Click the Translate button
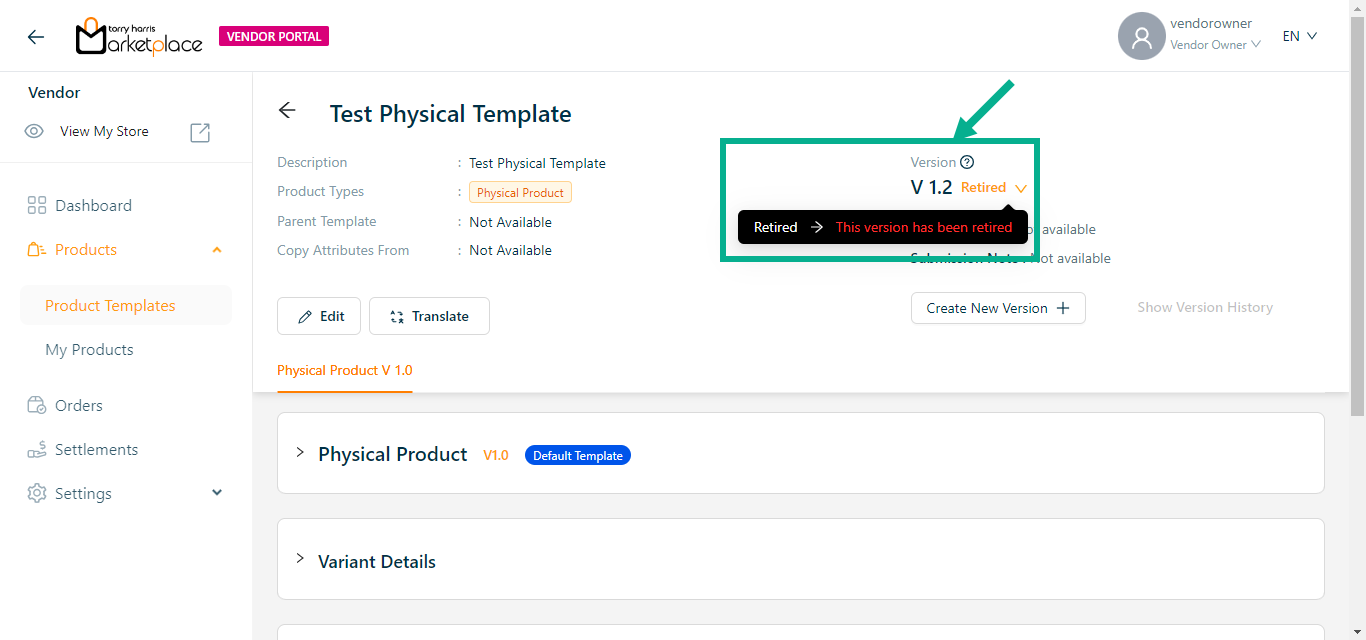The height and width of the screenshot is (640, 1366). 429,316
